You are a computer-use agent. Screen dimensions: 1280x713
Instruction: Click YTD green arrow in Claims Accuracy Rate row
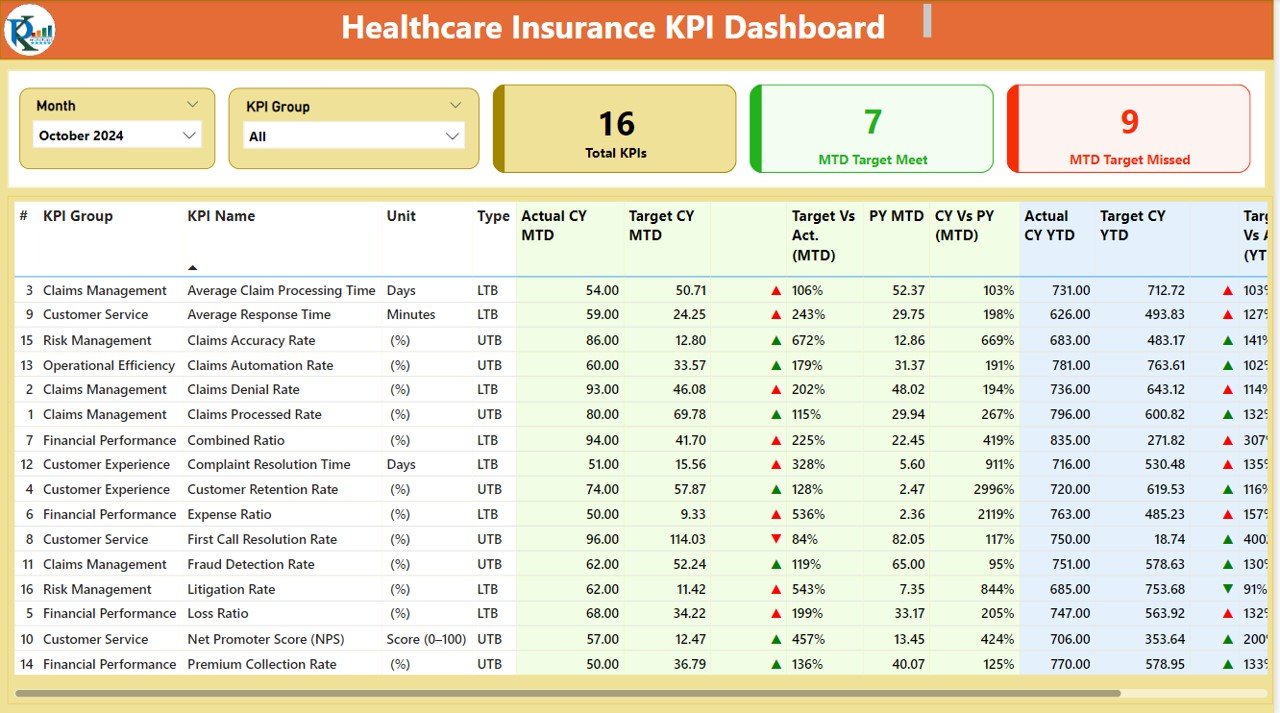(1228, 341)
